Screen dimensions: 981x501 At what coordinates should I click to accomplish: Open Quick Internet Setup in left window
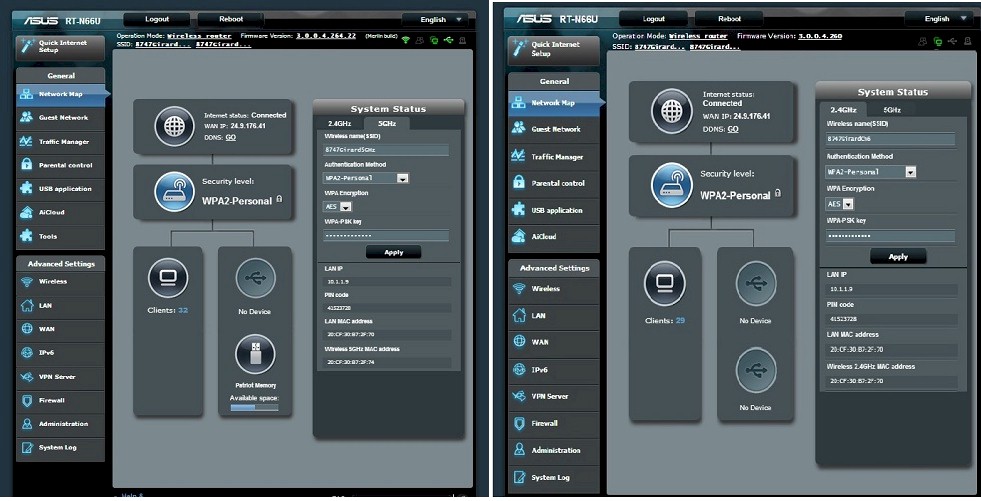(x=61, y=47)
